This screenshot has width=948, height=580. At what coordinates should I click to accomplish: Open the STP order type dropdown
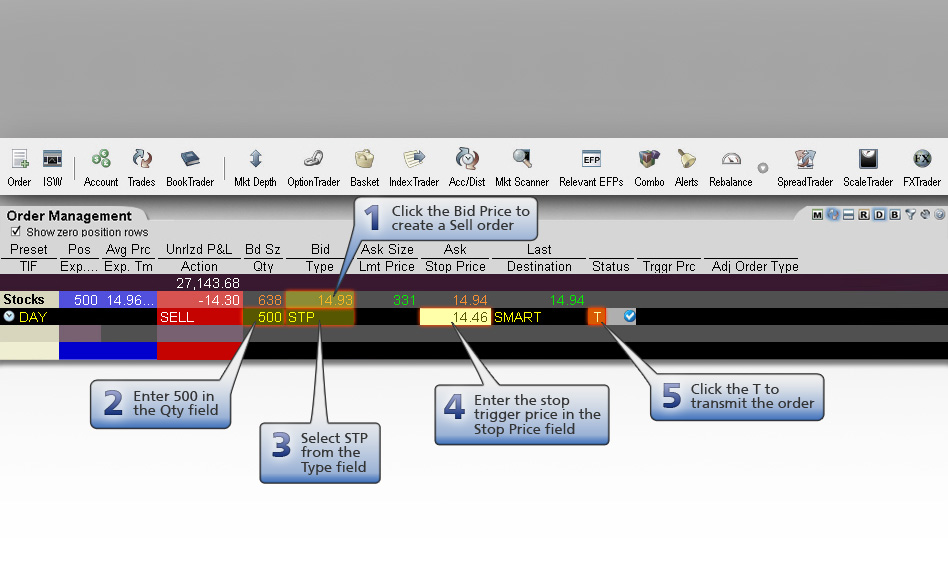click(x=320, y=317)
